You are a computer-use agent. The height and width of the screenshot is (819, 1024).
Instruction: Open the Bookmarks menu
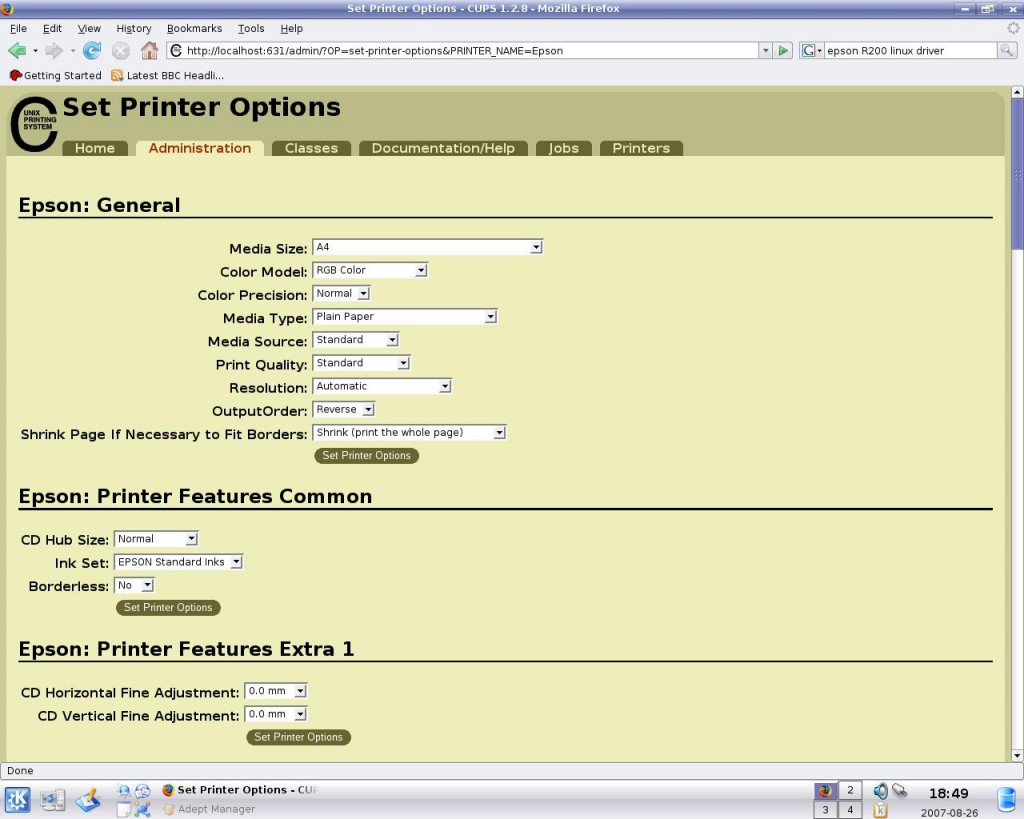(194, 28)
